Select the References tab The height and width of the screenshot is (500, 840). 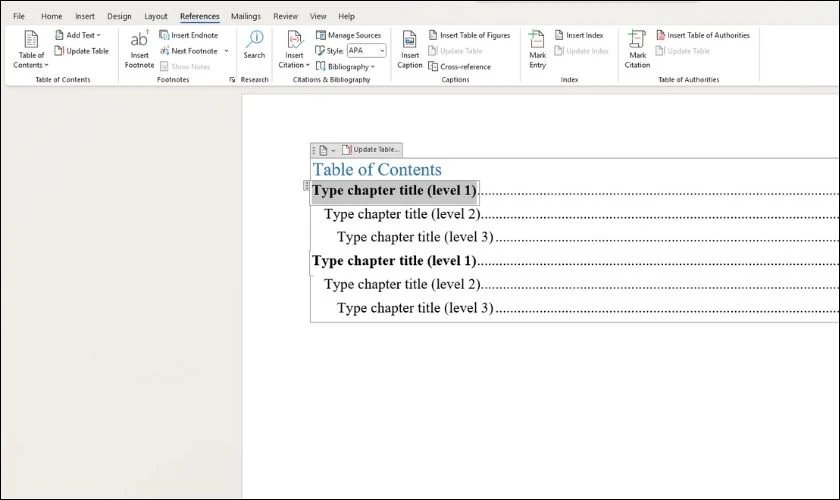(200, 16)
